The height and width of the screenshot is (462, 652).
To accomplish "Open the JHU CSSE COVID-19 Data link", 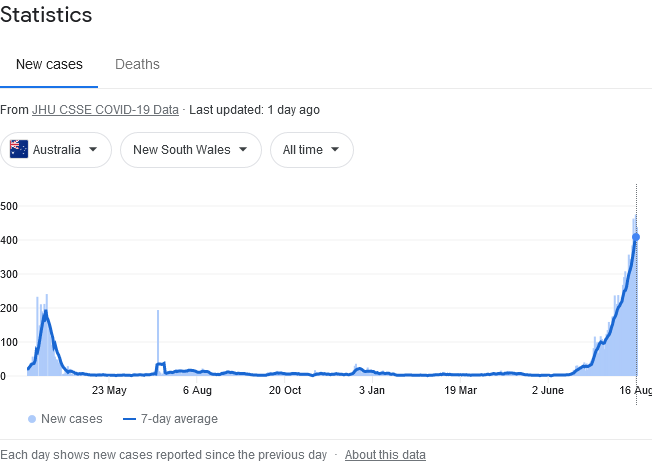I will (x=105, y=110).
